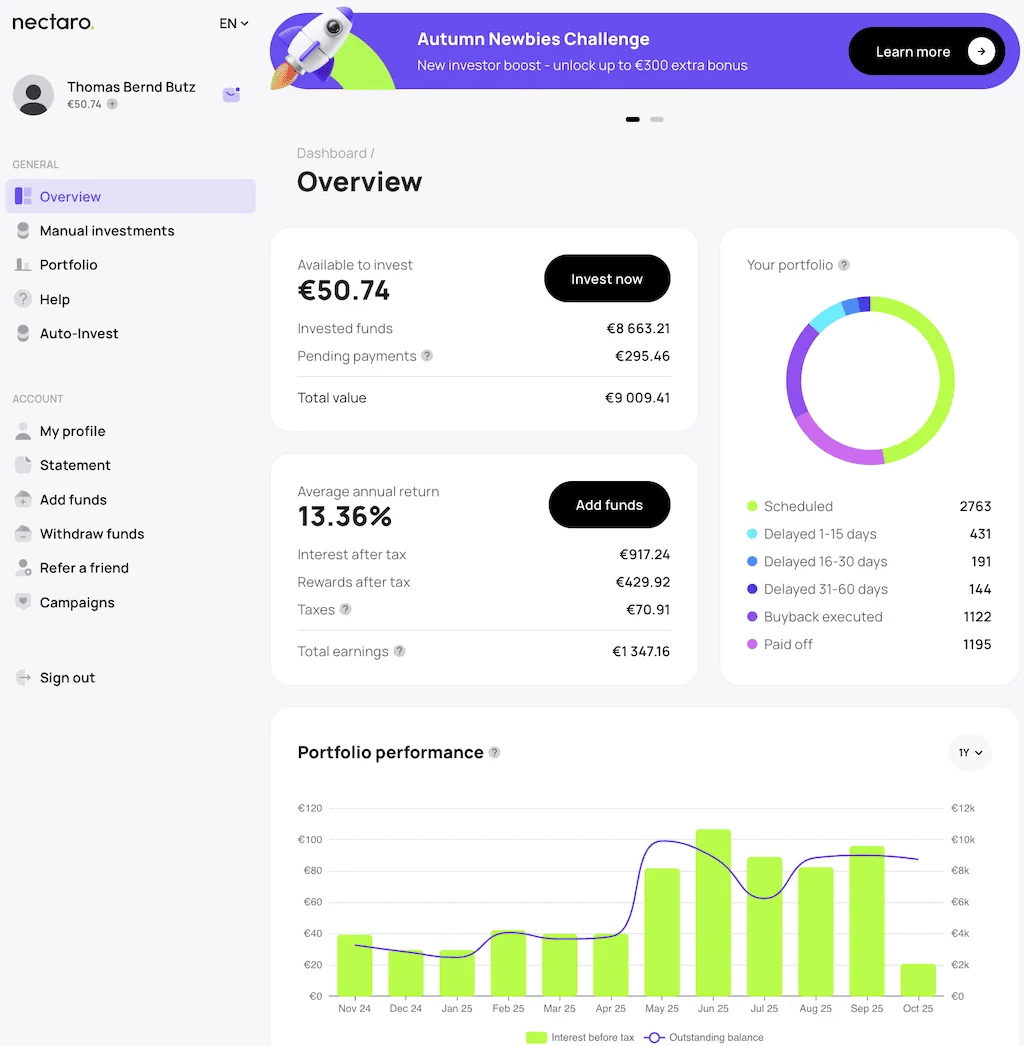Click the help tooltip beside Your portfolio

(x=846, y=265)
